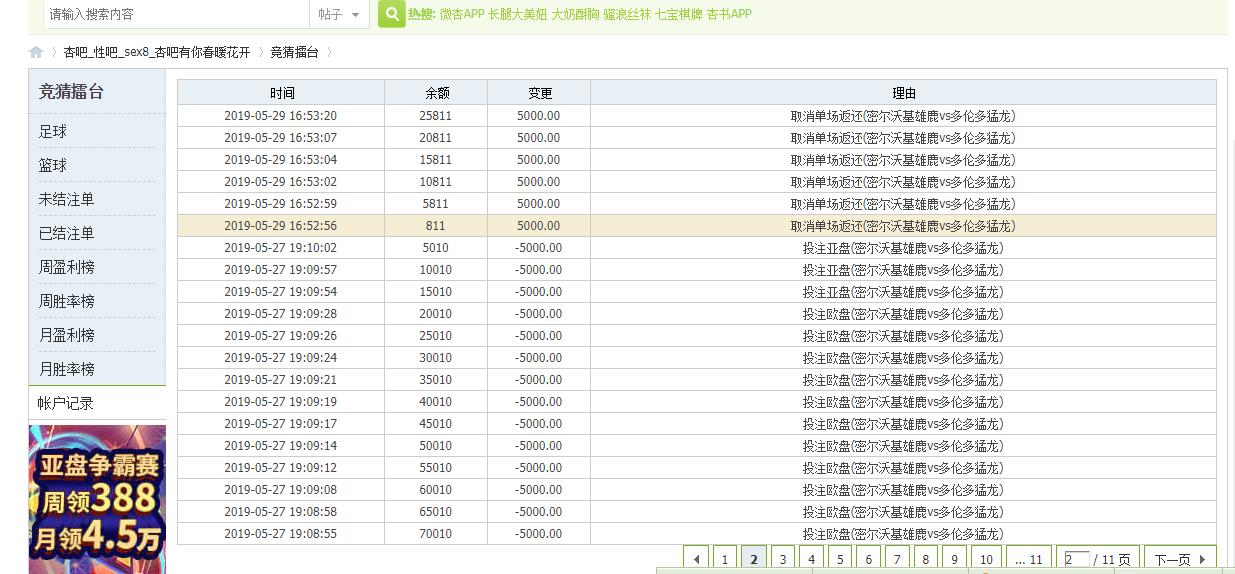Go to page 4
The width and height of the screenshot is (1235, 574).
[811, 559]
